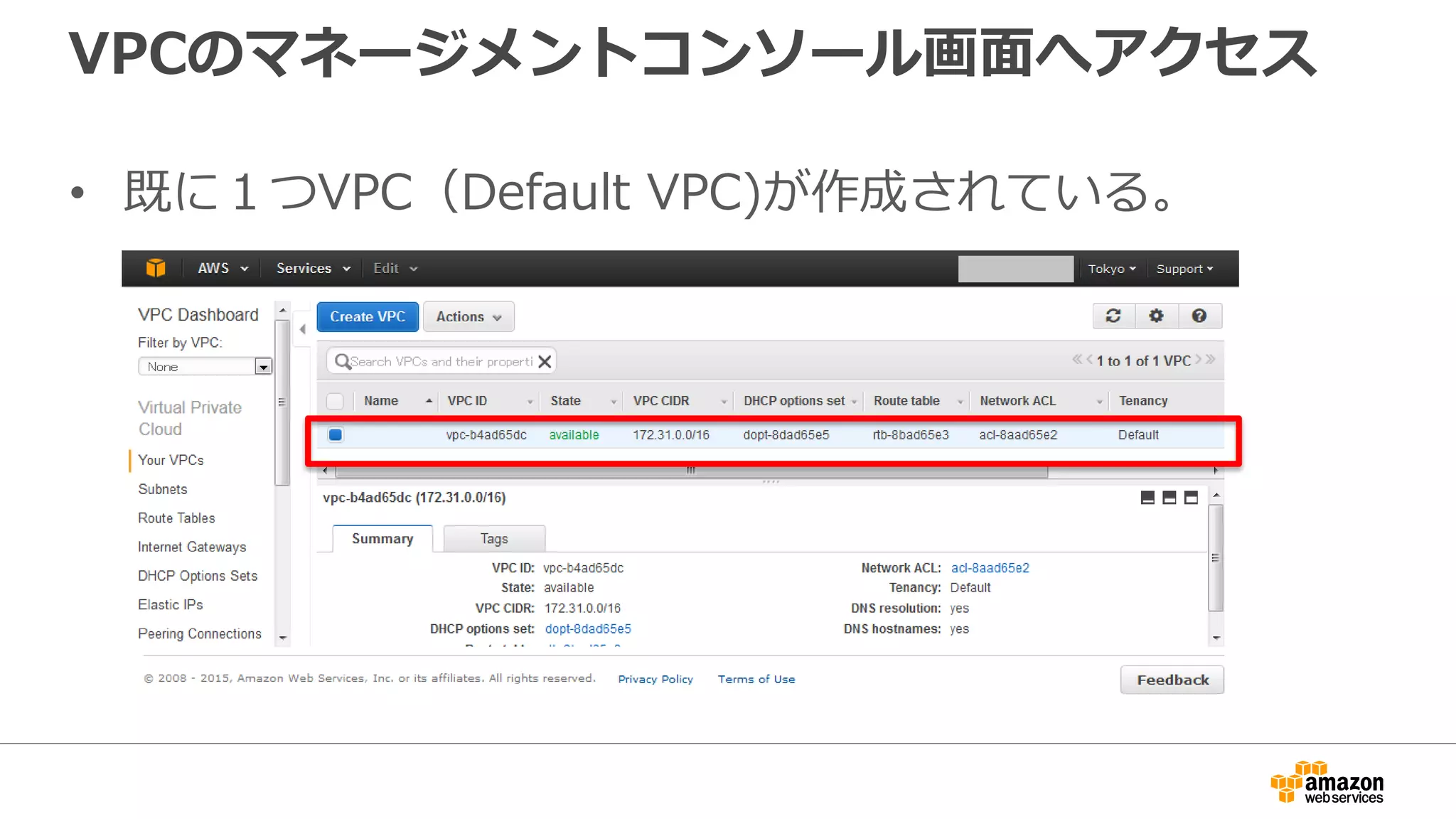1456x819 pixels.
Task: Open the Filter by VPC dropdown
Action: tap(205, 367)
